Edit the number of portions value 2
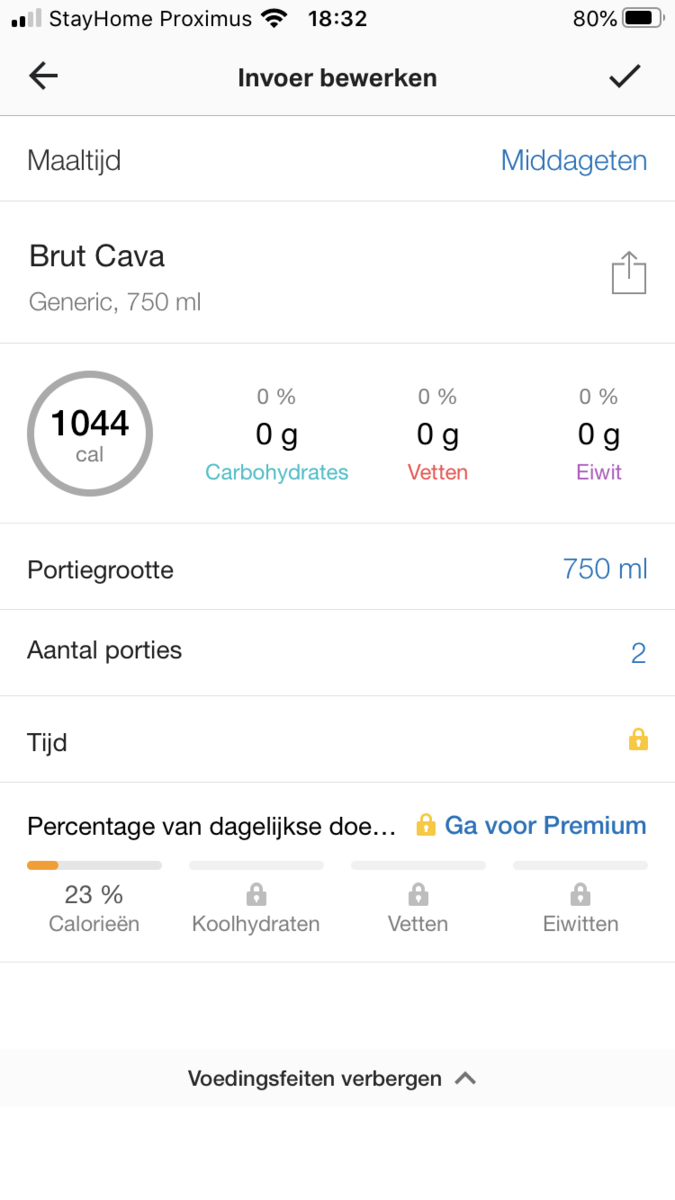This screenshot has width=675, height=1200. [638, 654]
